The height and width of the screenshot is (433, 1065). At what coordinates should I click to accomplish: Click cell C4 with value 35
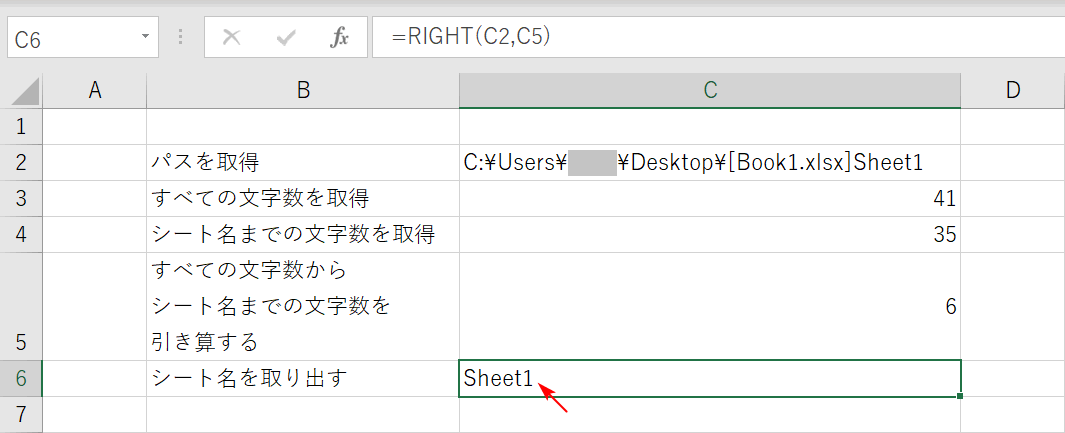click(710, 234)
